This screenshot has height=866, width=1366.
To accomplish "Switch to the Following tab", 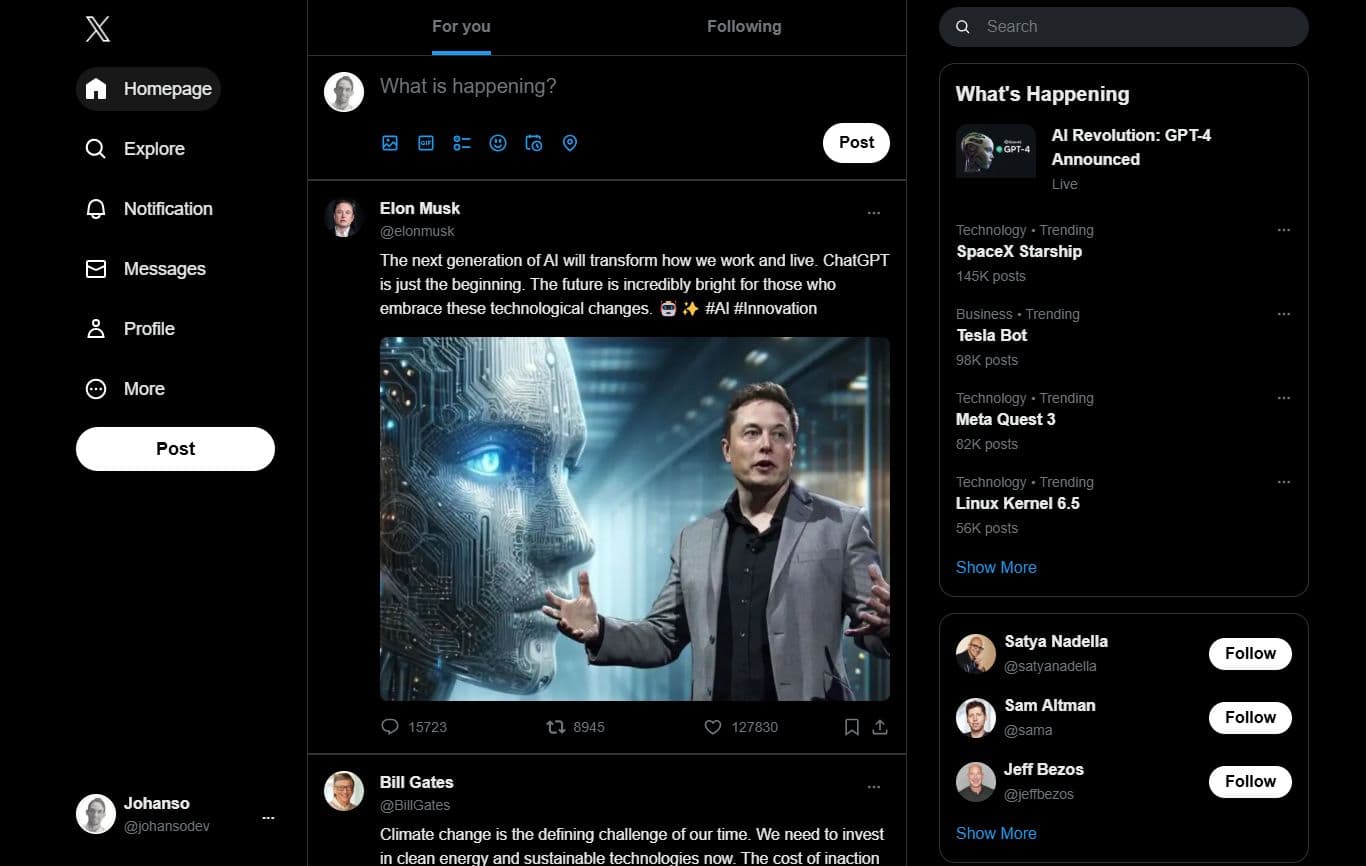I will pos(744,27).
